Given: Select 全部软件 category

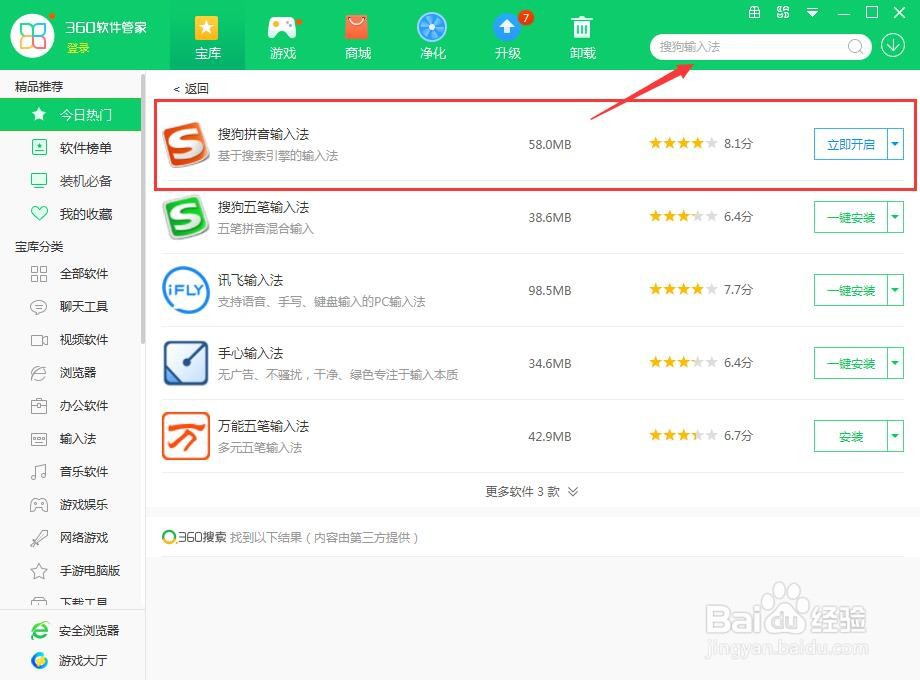Looking at the screenshot, I should pos(70,273).
